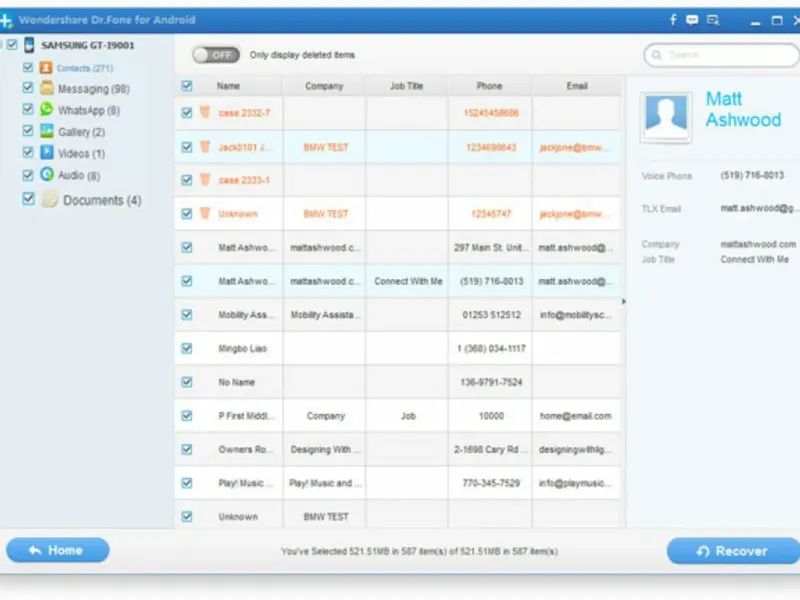Select Designing With company cell

(x=325, y=449)
